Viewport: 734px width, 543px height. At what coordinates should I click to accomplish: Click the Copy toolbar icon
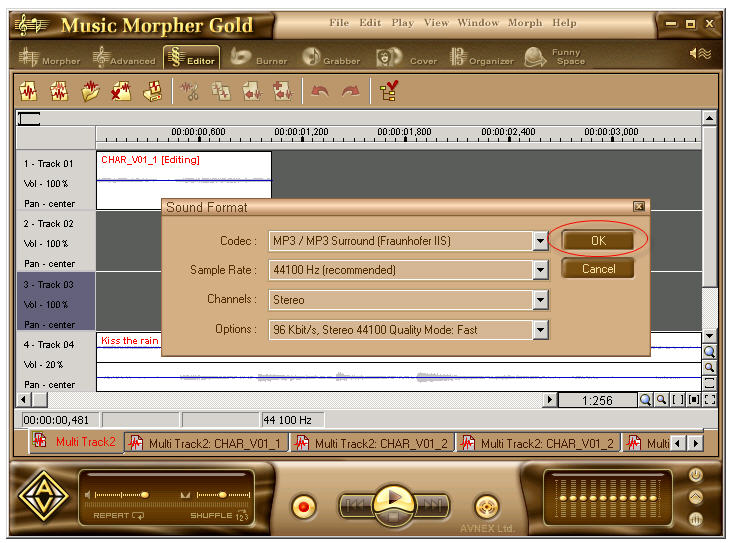tap(221, 91)
